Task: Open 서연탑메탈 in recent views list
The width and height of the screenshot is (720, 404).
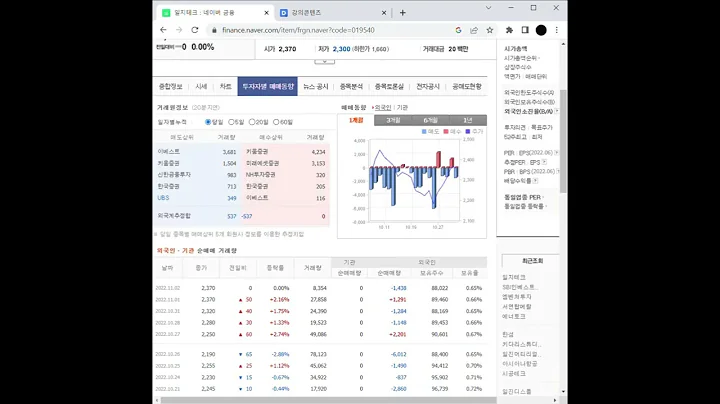Action: pos(517,307)
